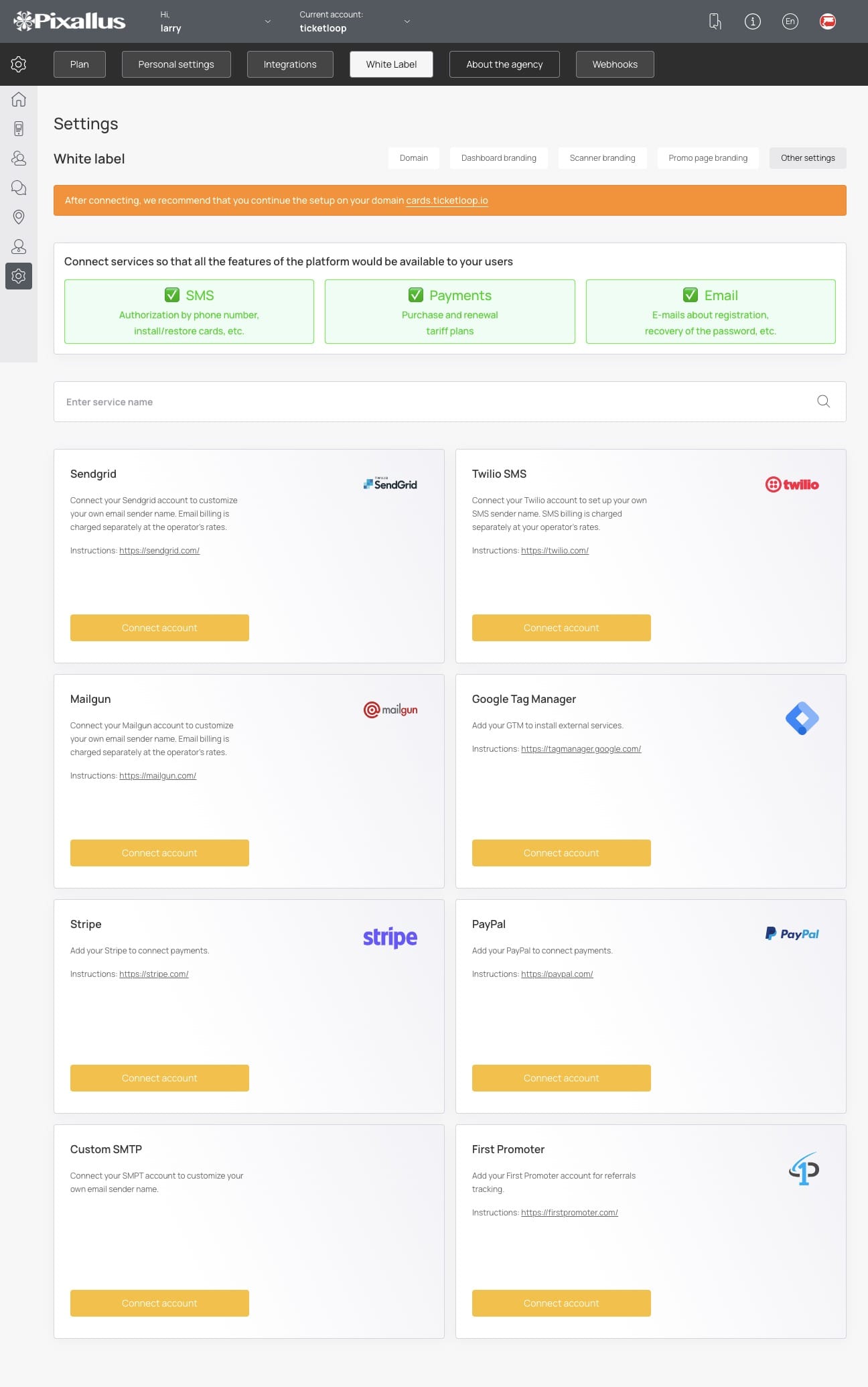
Task: Connect account for First Promoter
Action: pyautogui.click(x=561, y=1303)
